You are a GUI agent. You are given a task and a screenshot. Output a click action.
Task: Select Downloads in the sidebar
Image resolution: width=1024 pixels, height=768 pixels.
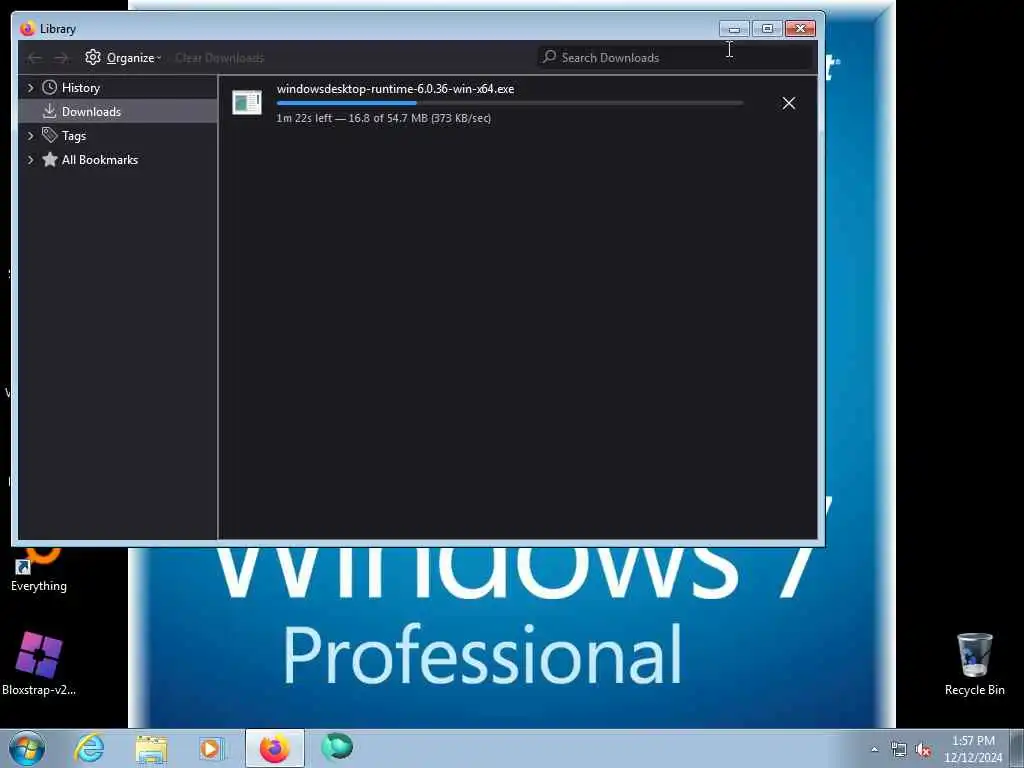[118, 112]
